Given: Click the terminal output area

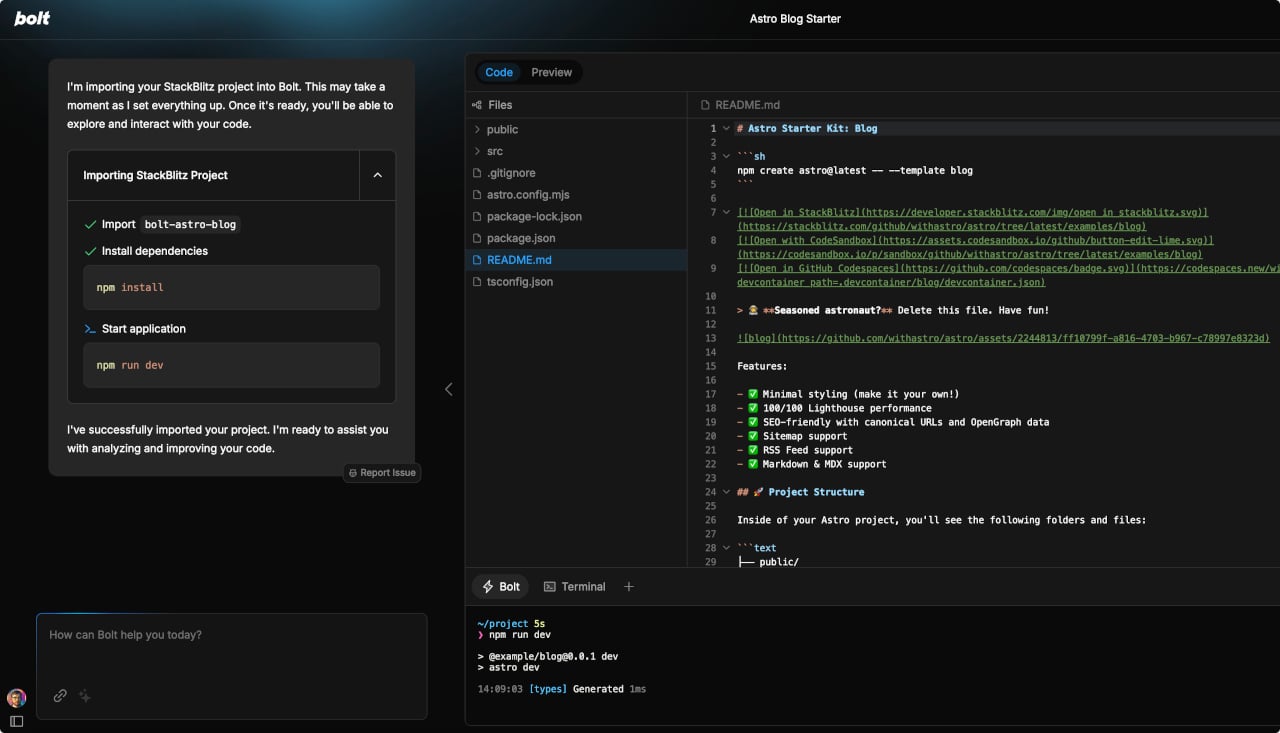Looking at the screenshot, I should click(872, 665).
